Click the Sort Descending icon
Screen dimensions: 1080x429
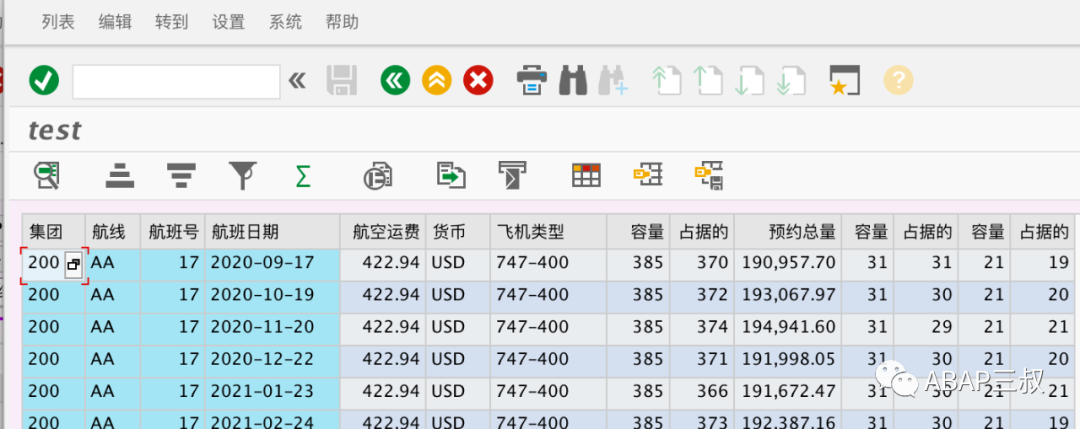click(181, 176)
